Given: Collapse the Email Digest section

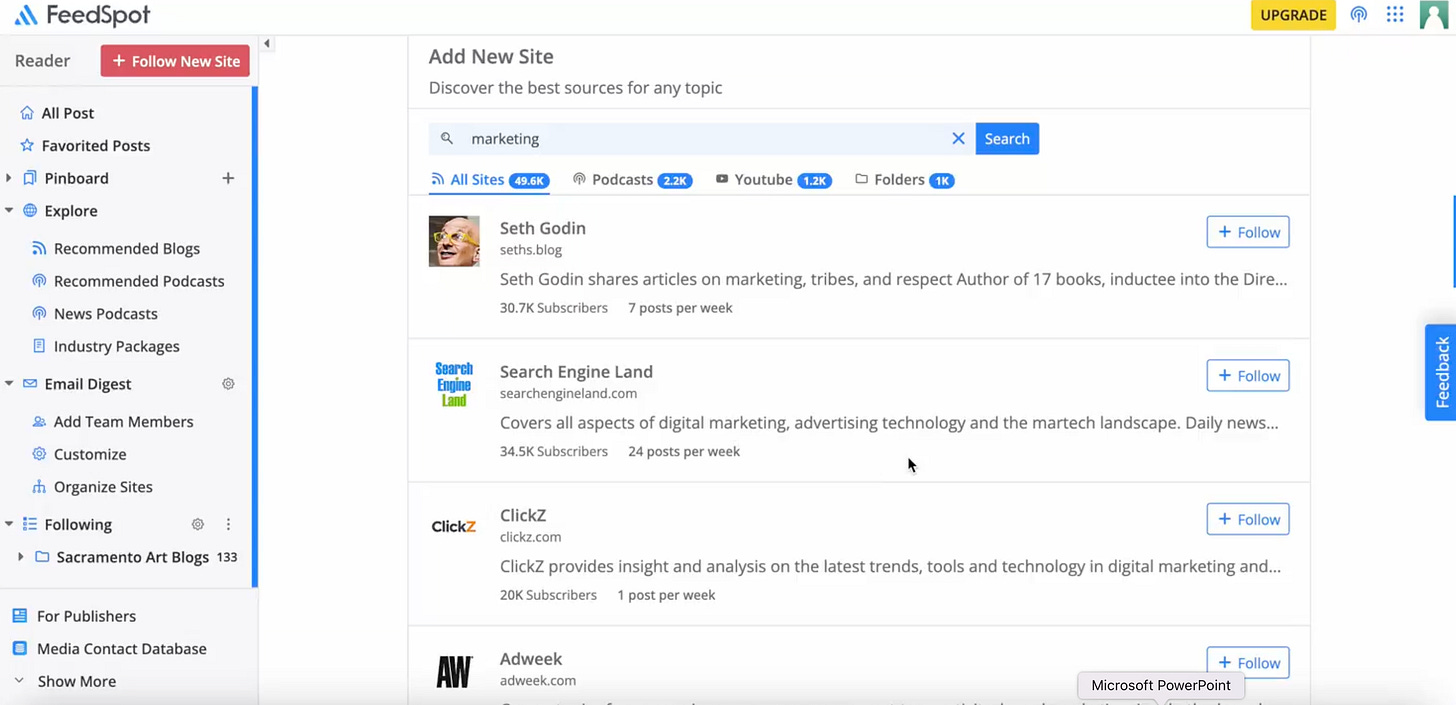Looking at the screenshot, I should tap(9, 384).
